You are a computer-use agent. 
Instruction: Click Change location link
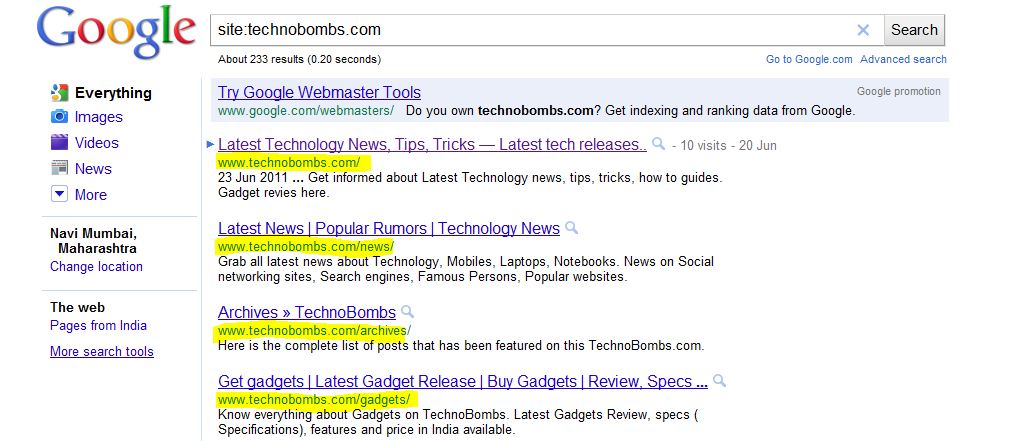click(x=97, y=267)
